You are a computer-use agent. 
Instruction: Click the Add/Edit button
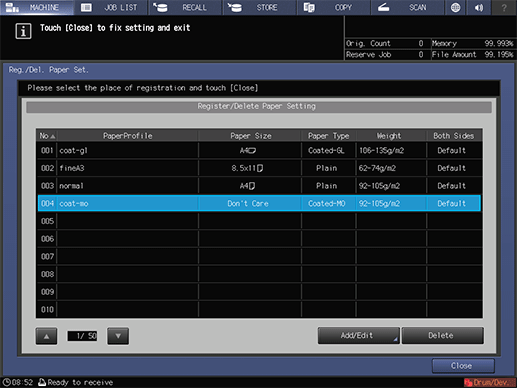pyautogui.click(x=358, y=335)
